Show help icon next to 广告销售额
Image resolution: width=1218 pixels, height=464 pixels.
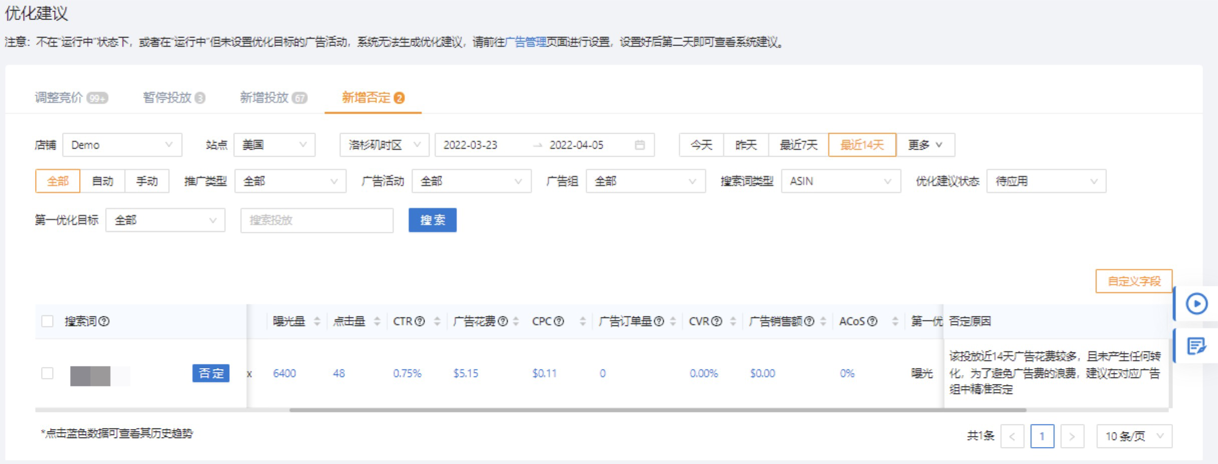pyautogui.click(x=809, y=322)
